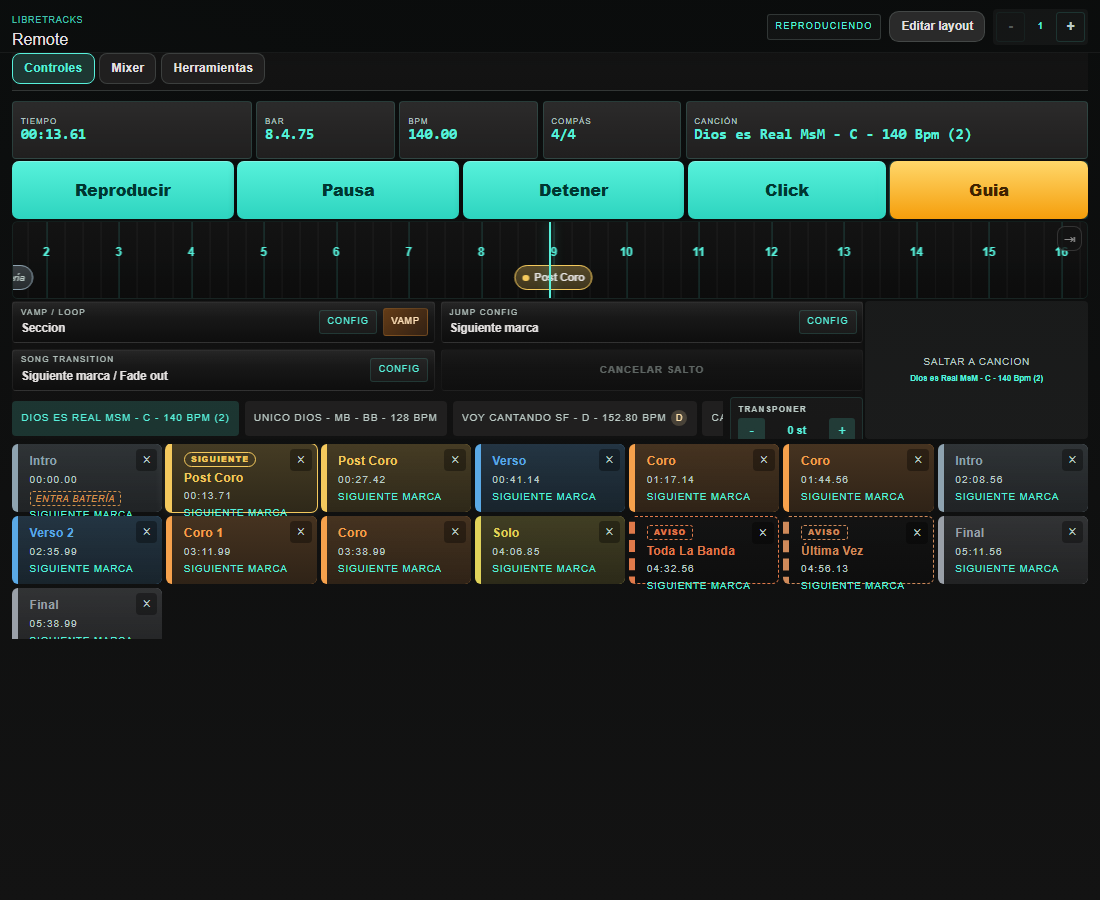Click the Canción title display
1100x900 pixels.
[887, 130]
